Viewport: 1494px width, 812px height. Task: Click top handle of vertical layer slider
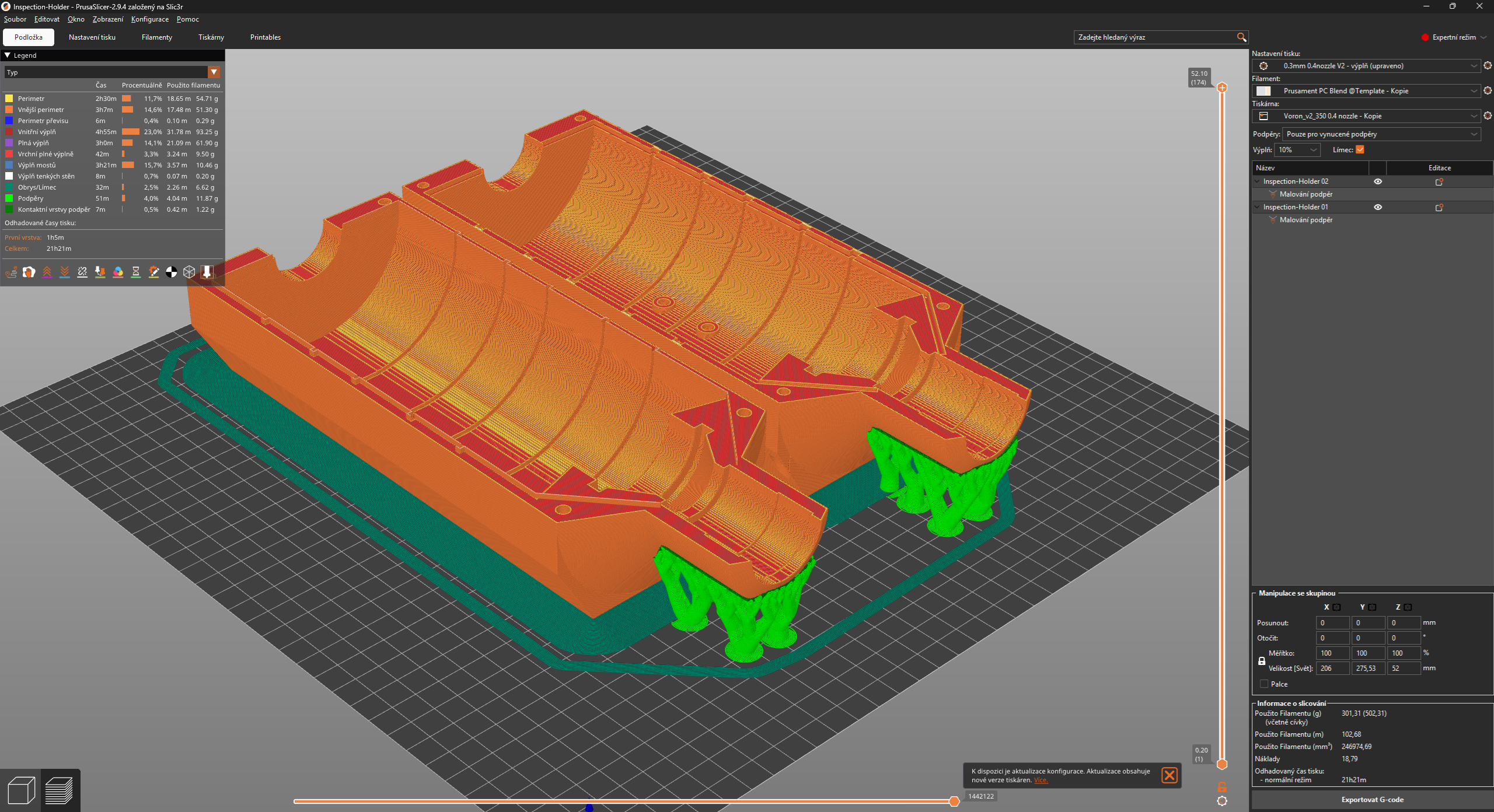(x=1222, y=87)
